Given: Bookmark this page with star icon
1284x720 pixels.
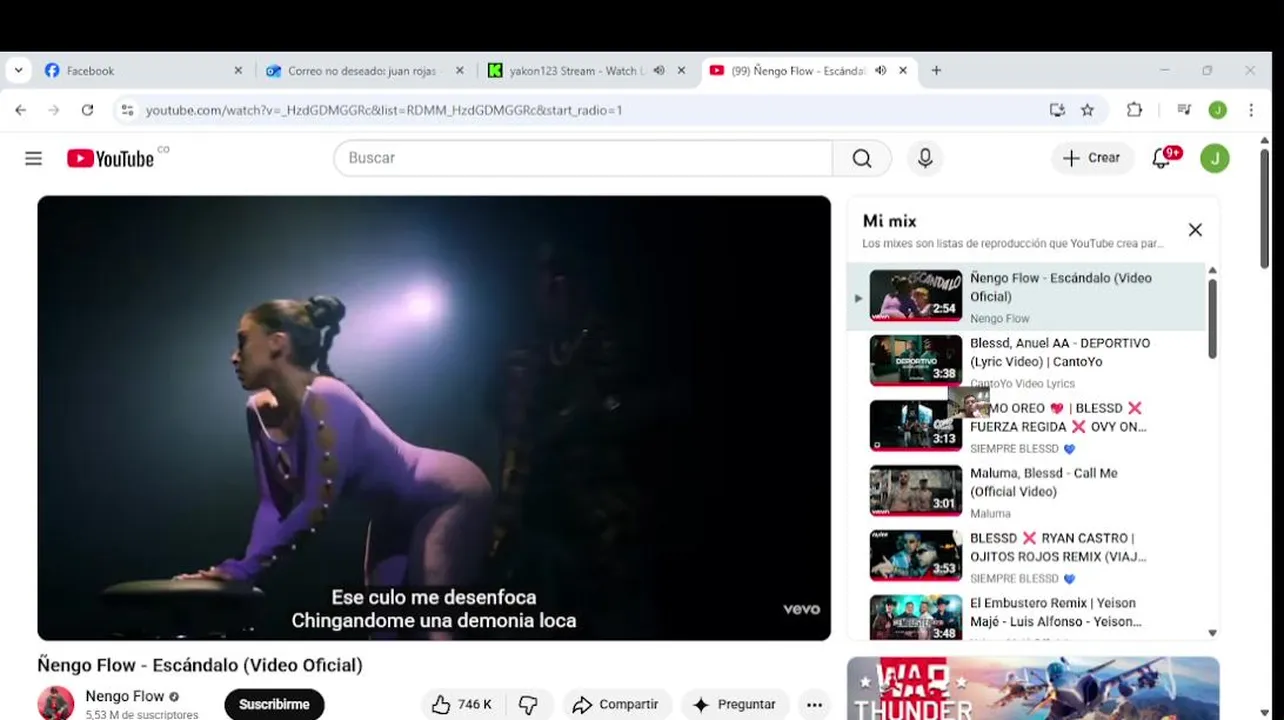Looking at the screenshot, I should pos(1087,110).
